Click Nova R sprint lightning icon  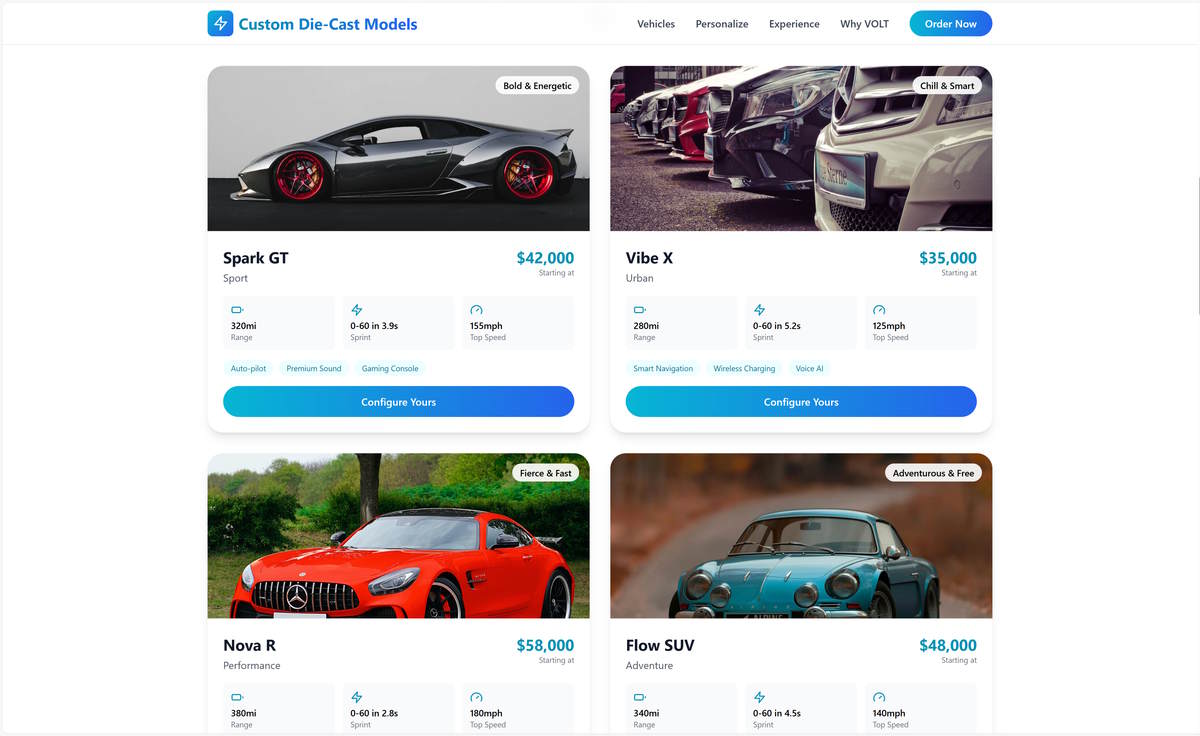coord(357,697)
